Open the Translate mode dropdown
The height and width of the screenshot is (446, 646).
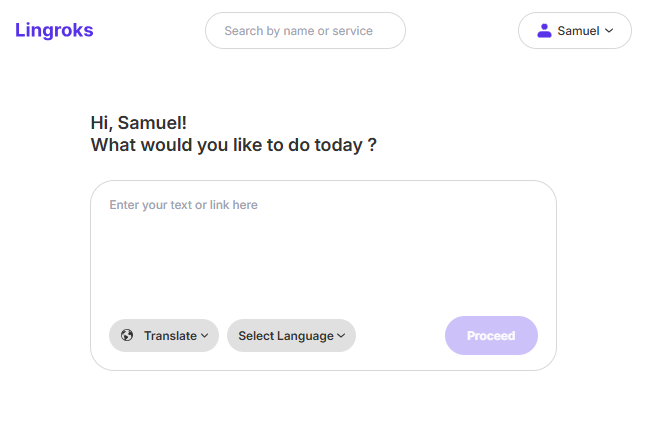coord(164,336)
